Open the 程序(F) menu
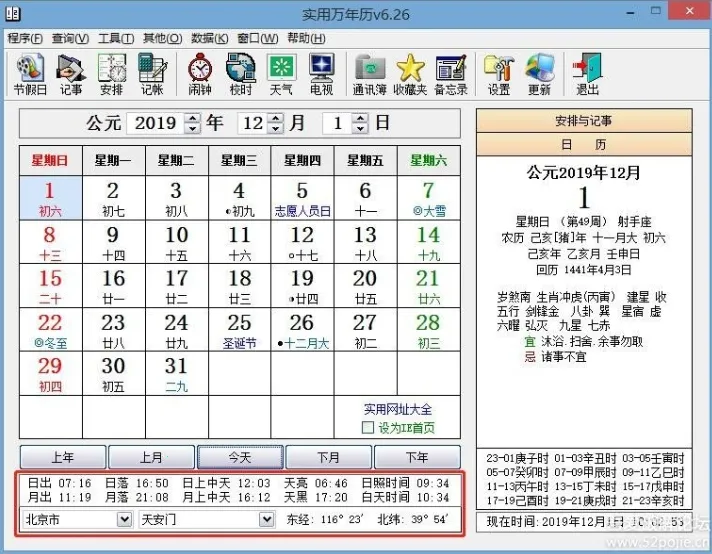This screenshot has width=712, height=554. pos(25,38)
